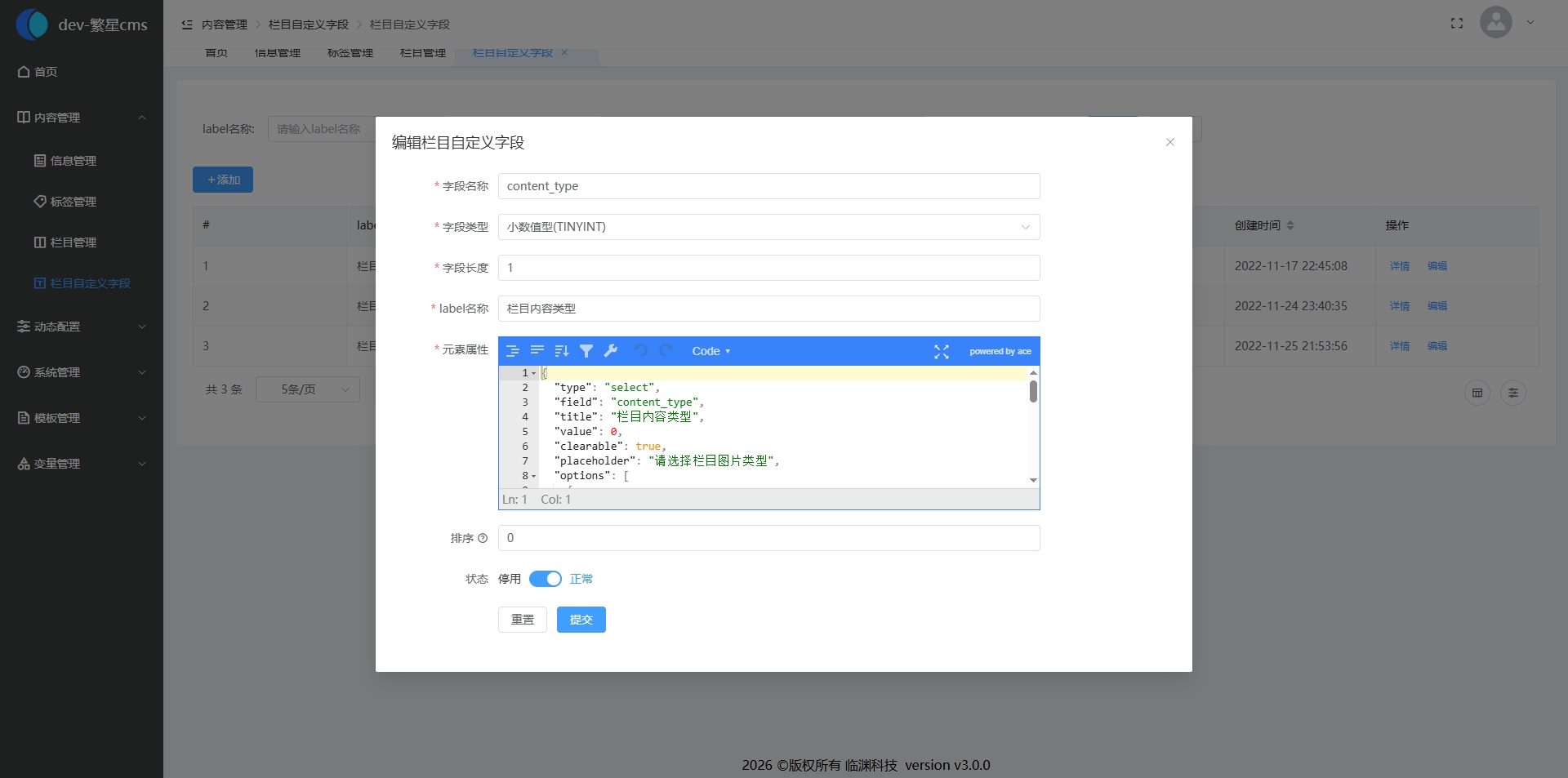Click the filter funnel icon in JSON editor
This screenshot has width=1568, height=778.
[x=586, y=351]
